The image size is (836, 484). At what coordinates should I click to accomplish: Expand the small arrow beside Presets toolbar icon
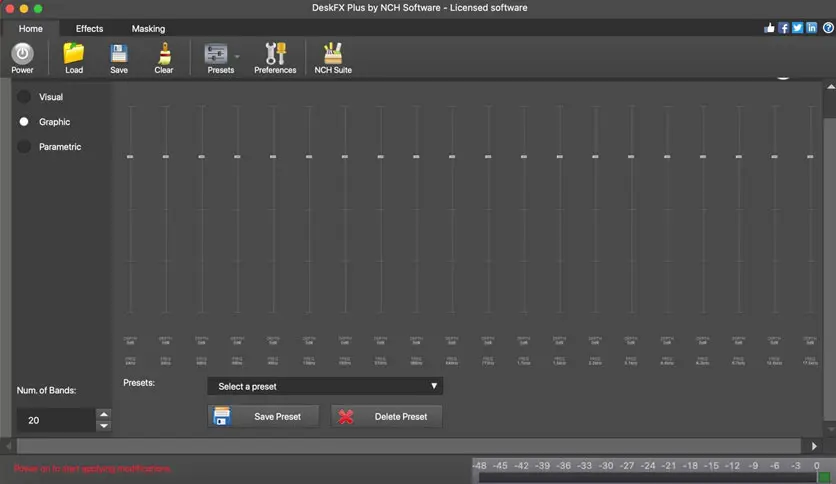coord(237,57)
